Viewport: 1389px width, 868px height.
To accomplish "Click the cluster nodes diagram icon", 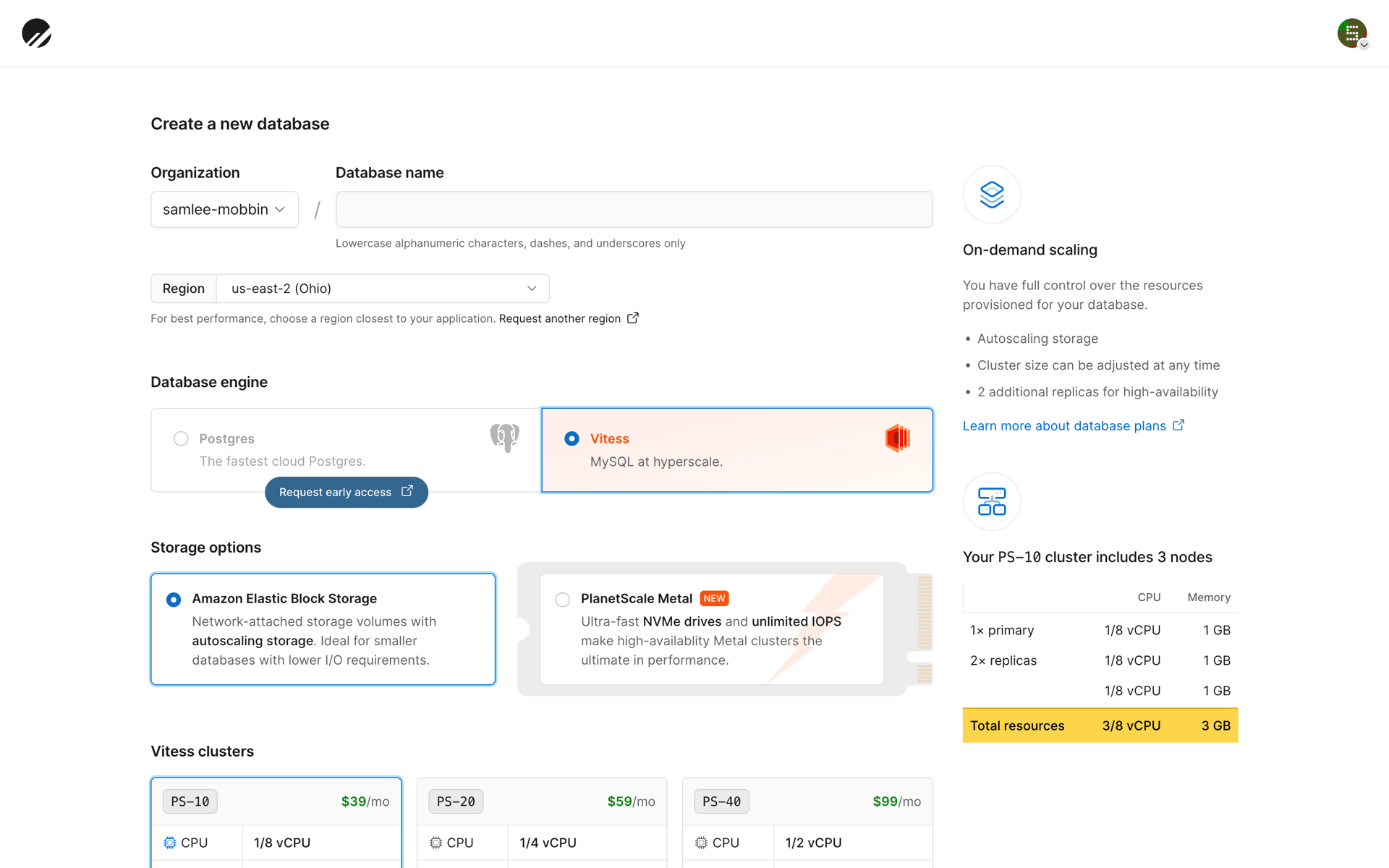I will point(992,501).
